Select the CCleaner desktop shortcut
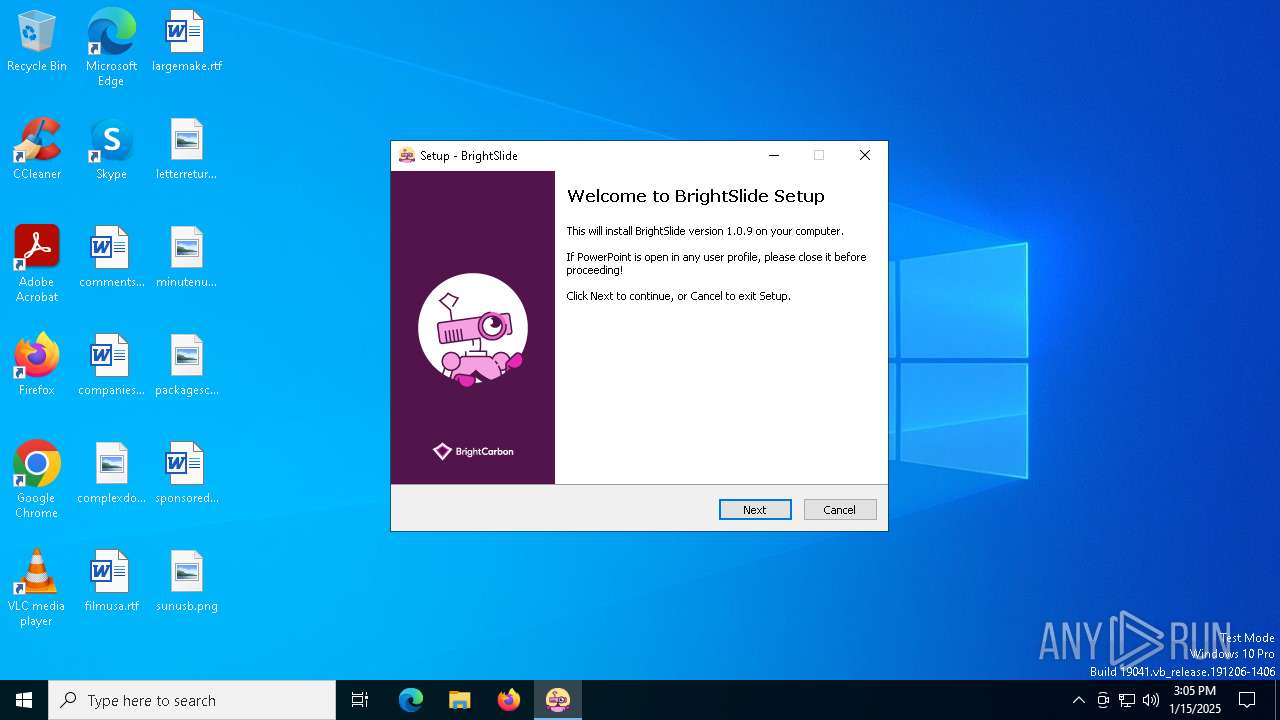The width and height of the screenshot is (1280, 720). (37, 150)
